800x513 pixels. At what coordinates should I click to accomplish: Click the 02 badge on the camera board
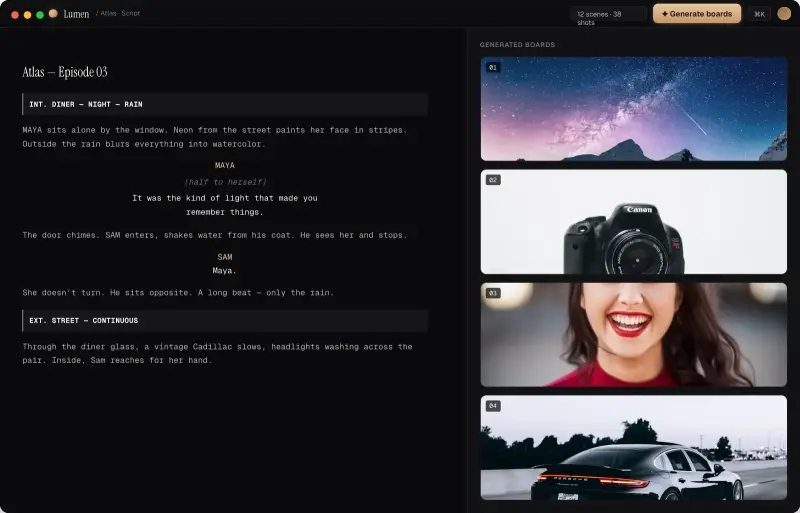493,180
